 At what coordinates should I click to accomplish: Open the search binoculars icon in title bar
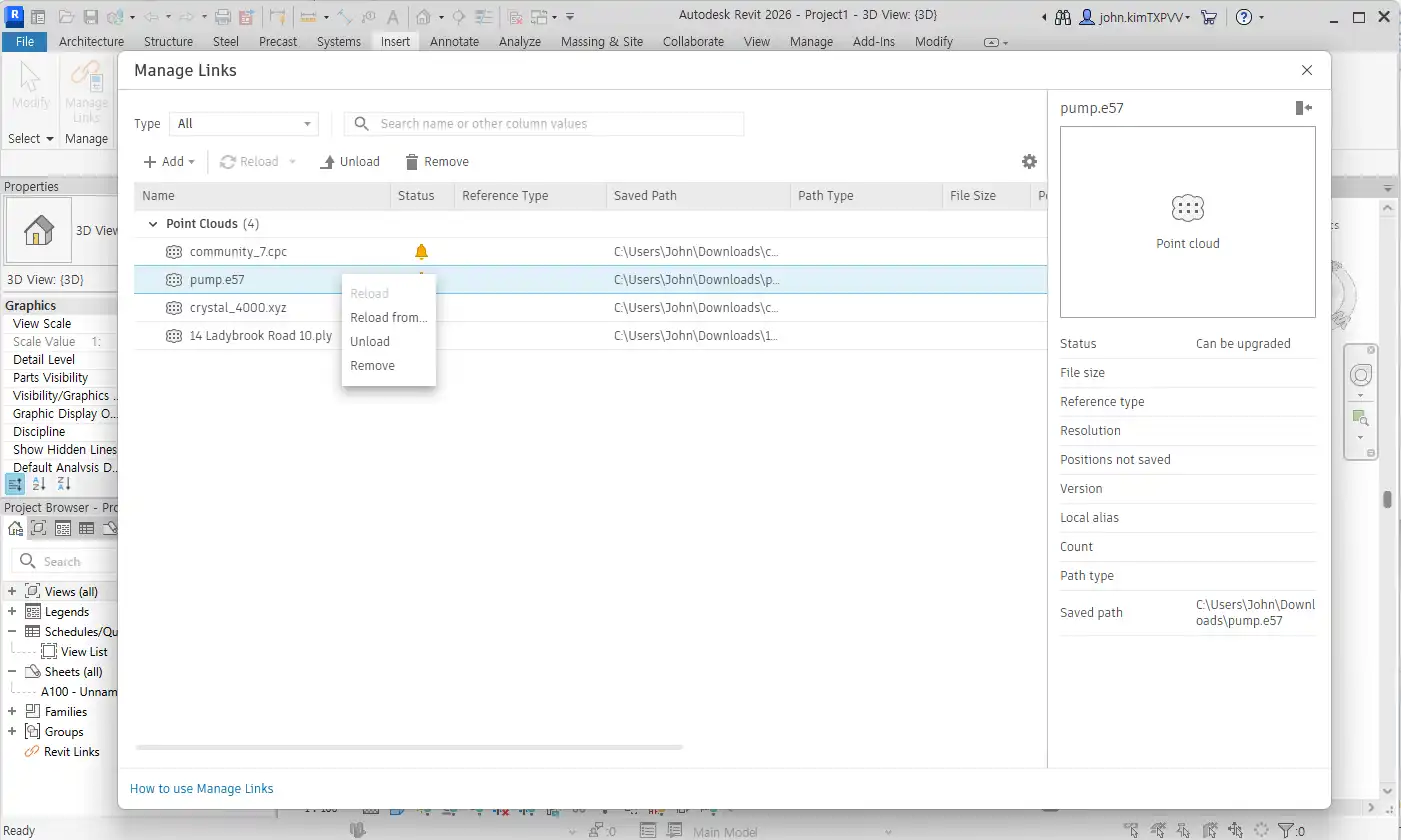(x=1062, y=17)
